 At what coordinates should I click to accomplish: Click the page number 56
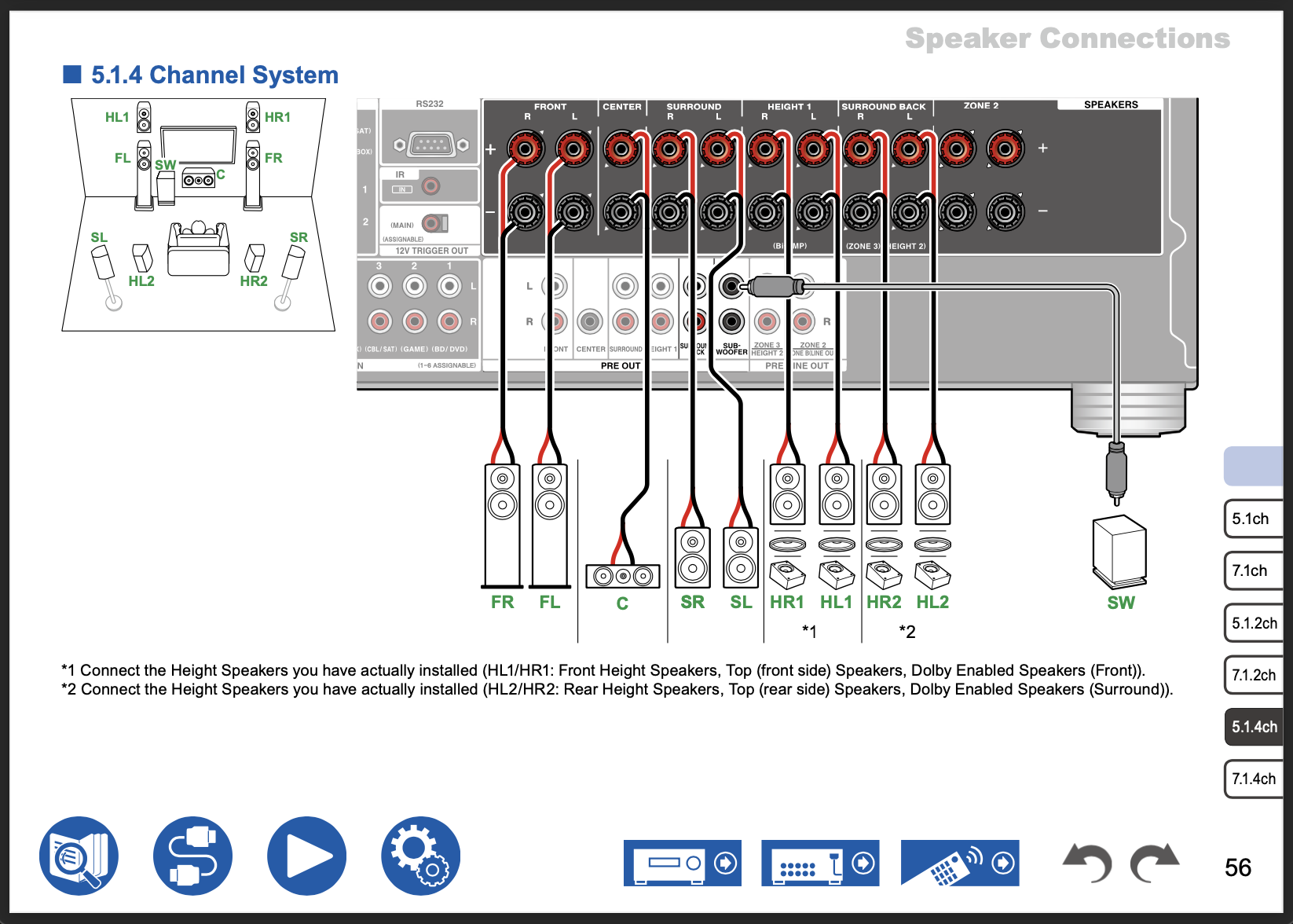click(x=1237, y=867)
